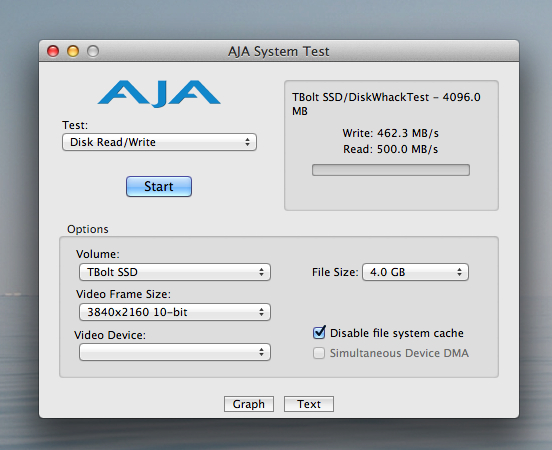Viewport: 552px width, 450px height.
Task: Minimize the AJA System Test window
Action: click(x=73, y=51)
